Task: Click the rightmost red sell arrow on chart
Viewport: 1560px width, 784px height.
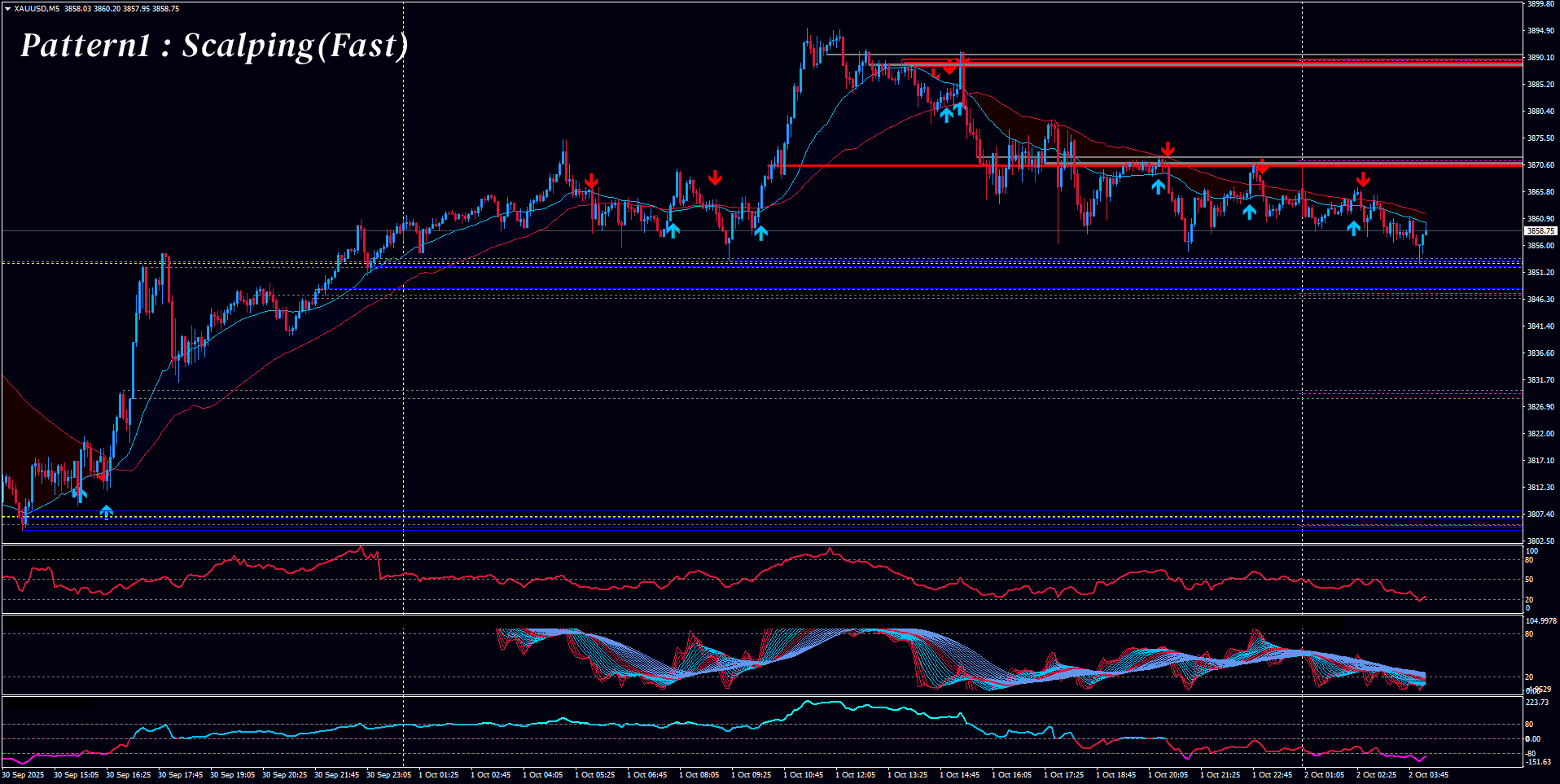Action: point(1363,179)
